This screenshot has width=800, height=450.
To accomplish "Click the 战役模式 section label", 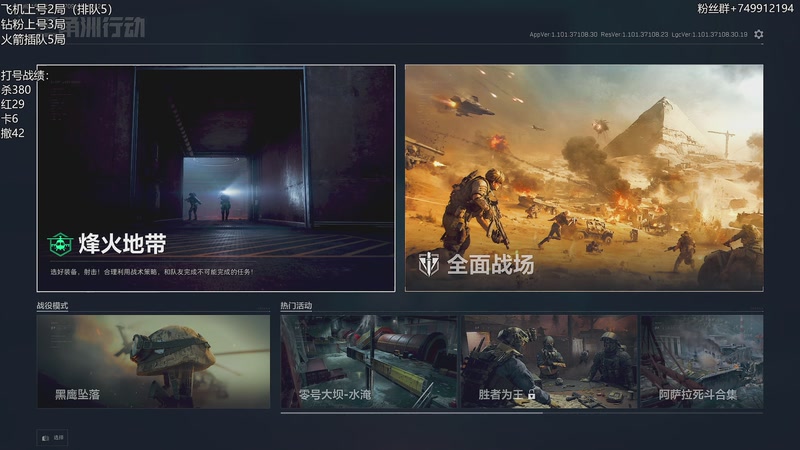I will point(52,306).
